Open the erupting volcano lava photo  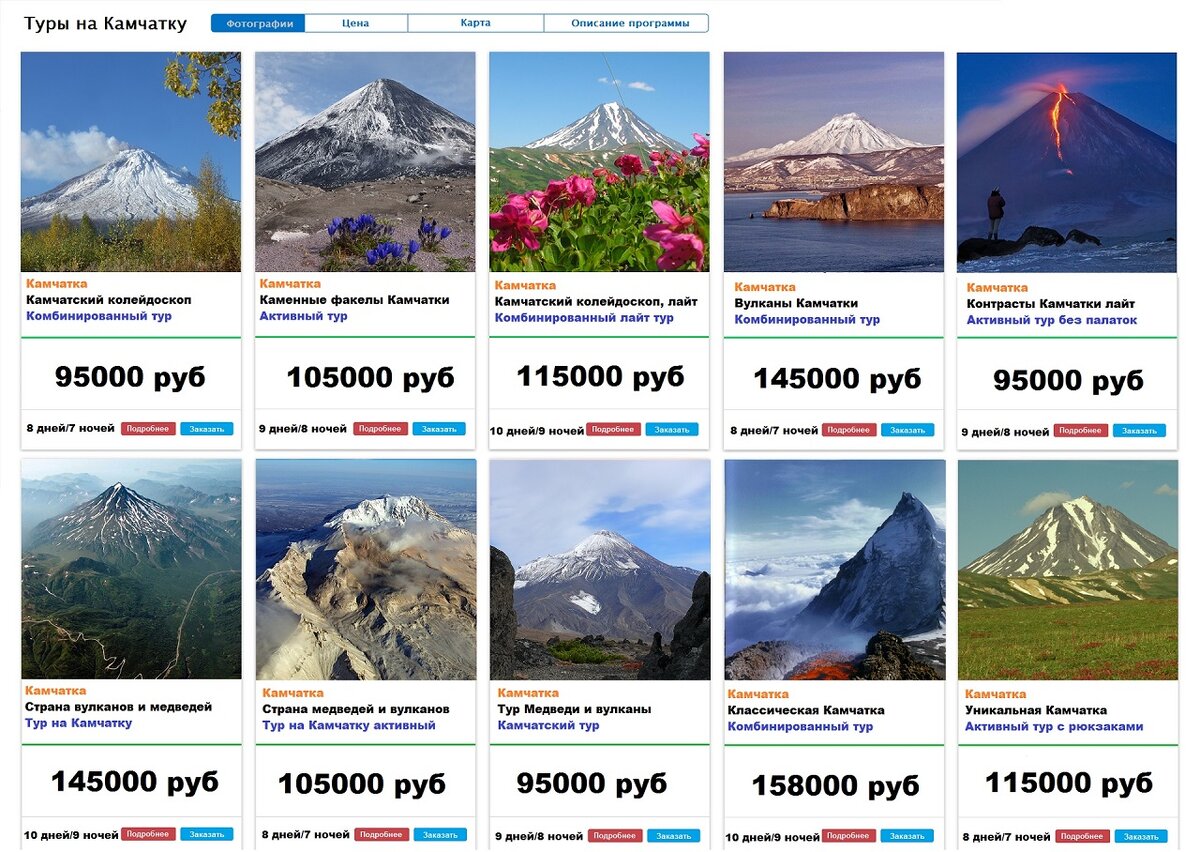coord(1067,162)
